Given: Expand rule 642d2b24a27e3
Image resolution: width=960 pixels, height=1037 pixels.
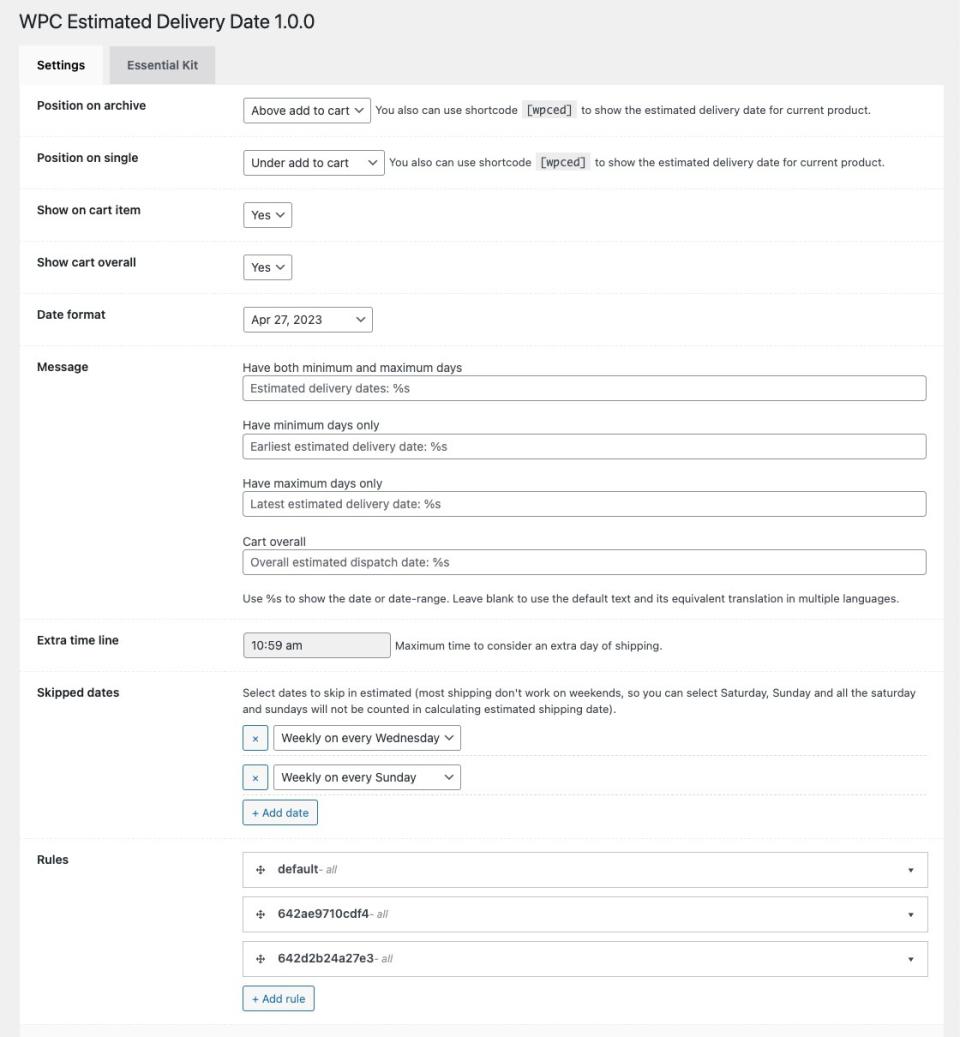Looking at the screenshot, I should 911,958.
